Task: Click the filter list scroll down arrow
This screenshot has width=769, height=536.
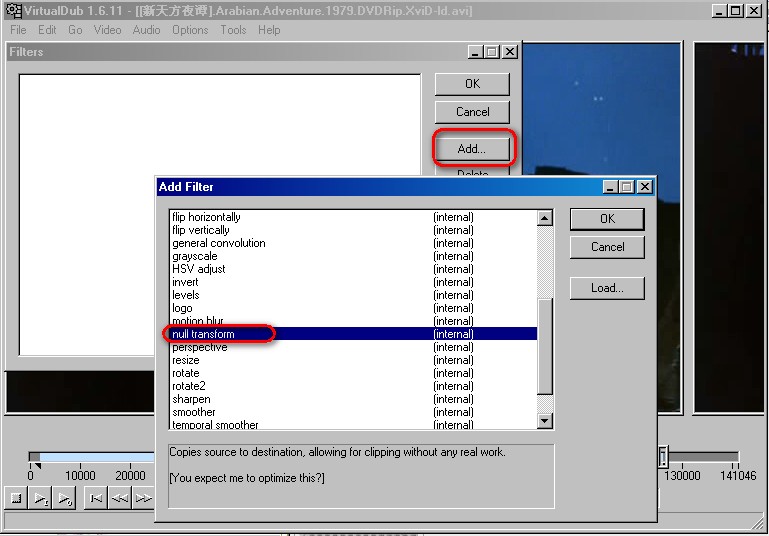Action: coord(545,420)
